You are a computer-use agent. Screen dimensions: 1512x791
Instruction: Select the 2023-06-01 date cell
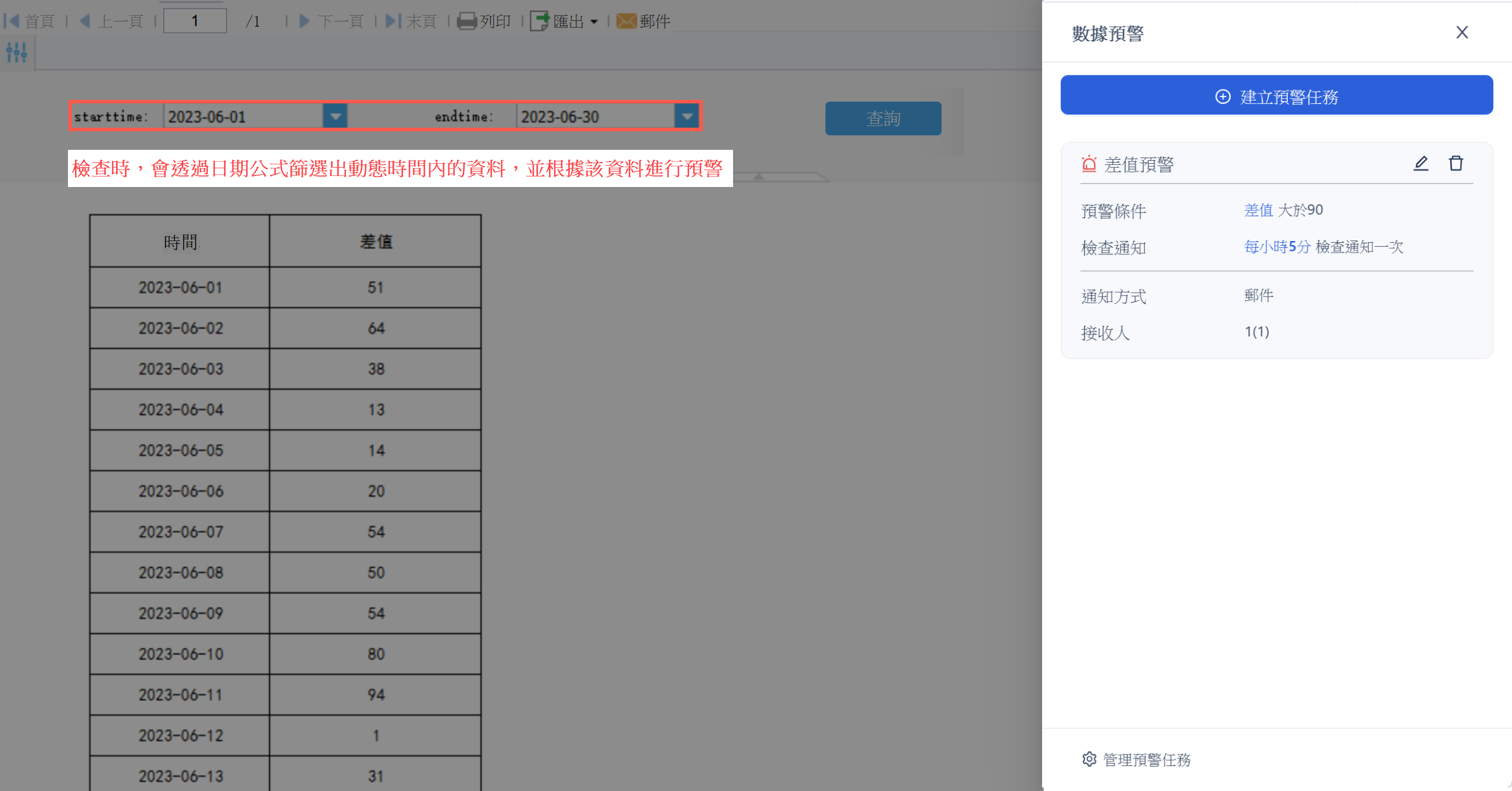point(179,287)
